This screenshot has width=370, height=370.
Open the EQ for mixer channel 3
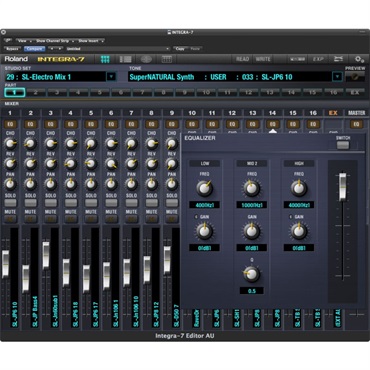pyautogui.click(x=51, y=124)
